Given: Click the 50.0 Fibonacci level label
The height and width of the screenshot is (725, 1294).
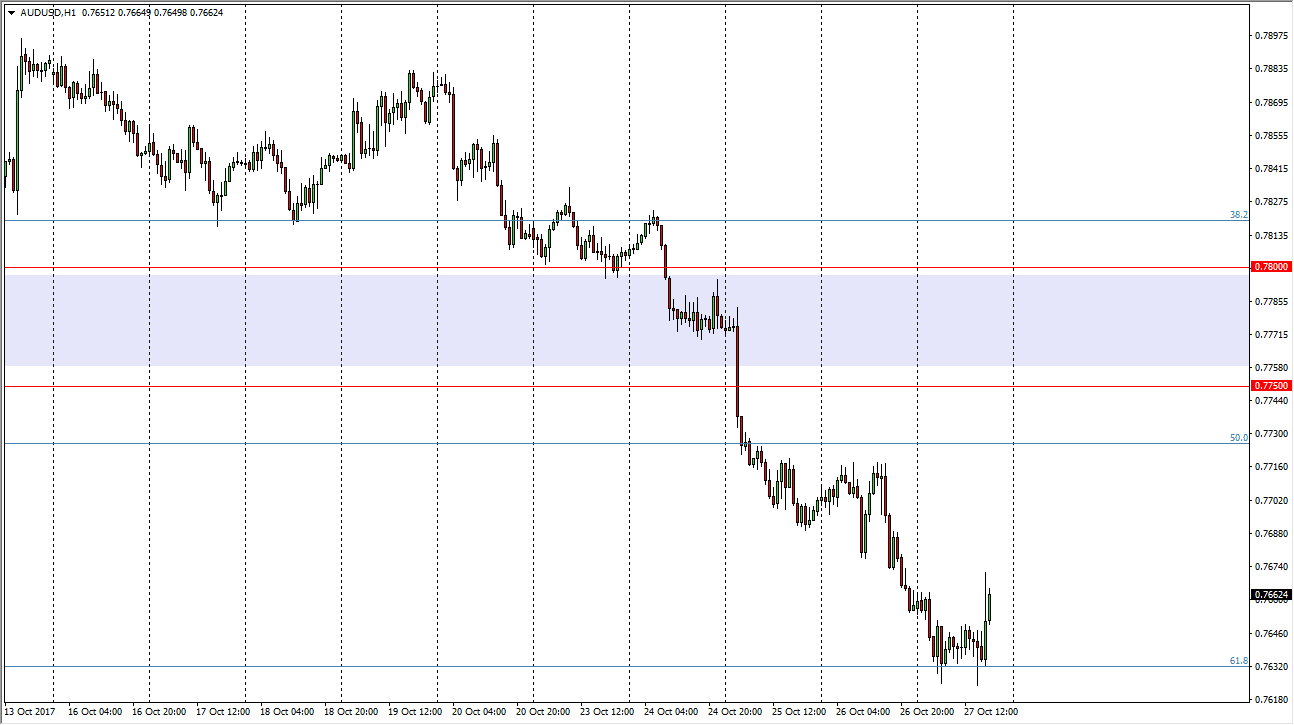Looking at the screenshot, I should tap(1238, 437).
